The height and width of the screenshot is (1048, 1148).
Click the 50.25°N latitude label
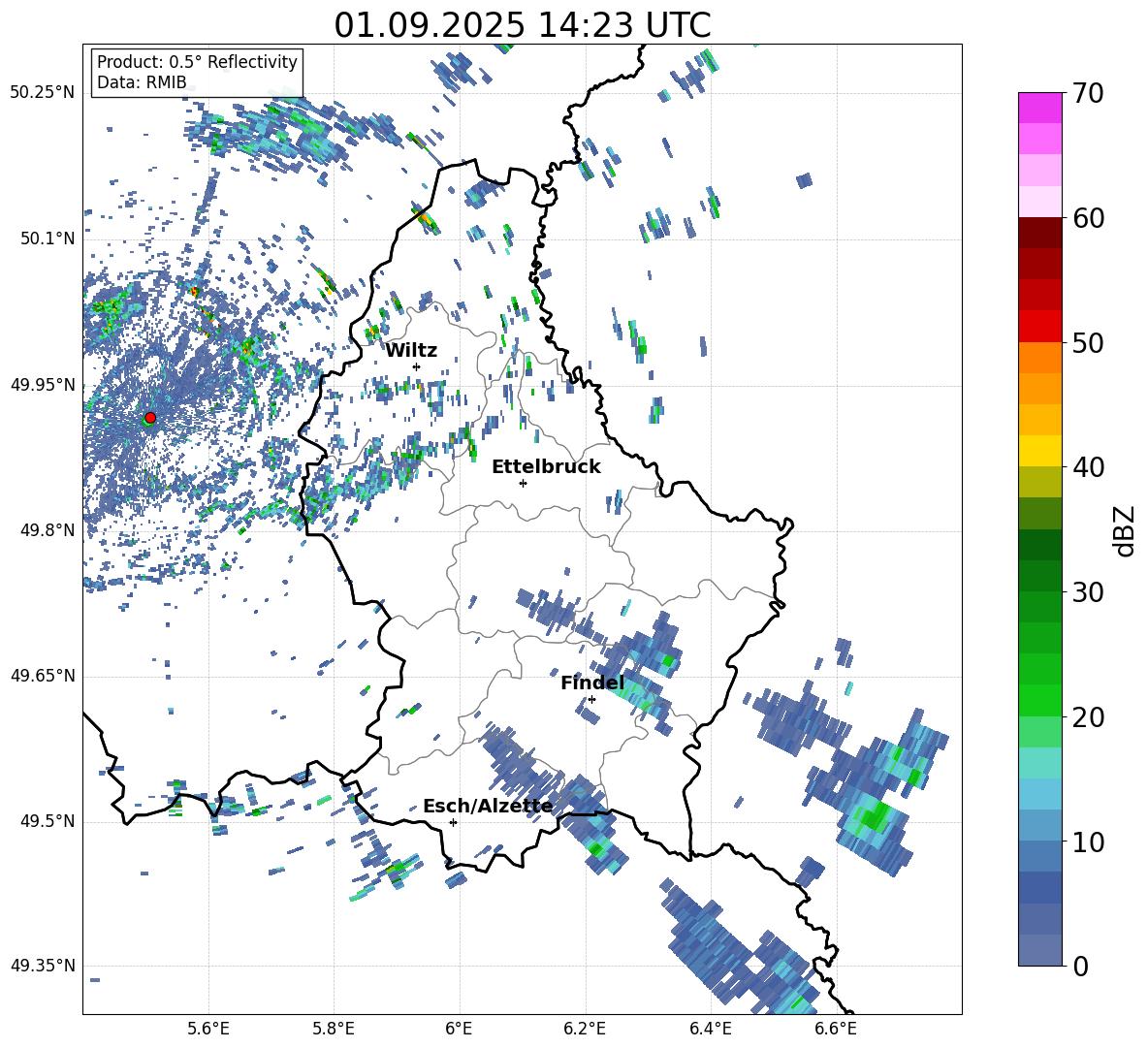pyautogui.click(x=43, y=93)
